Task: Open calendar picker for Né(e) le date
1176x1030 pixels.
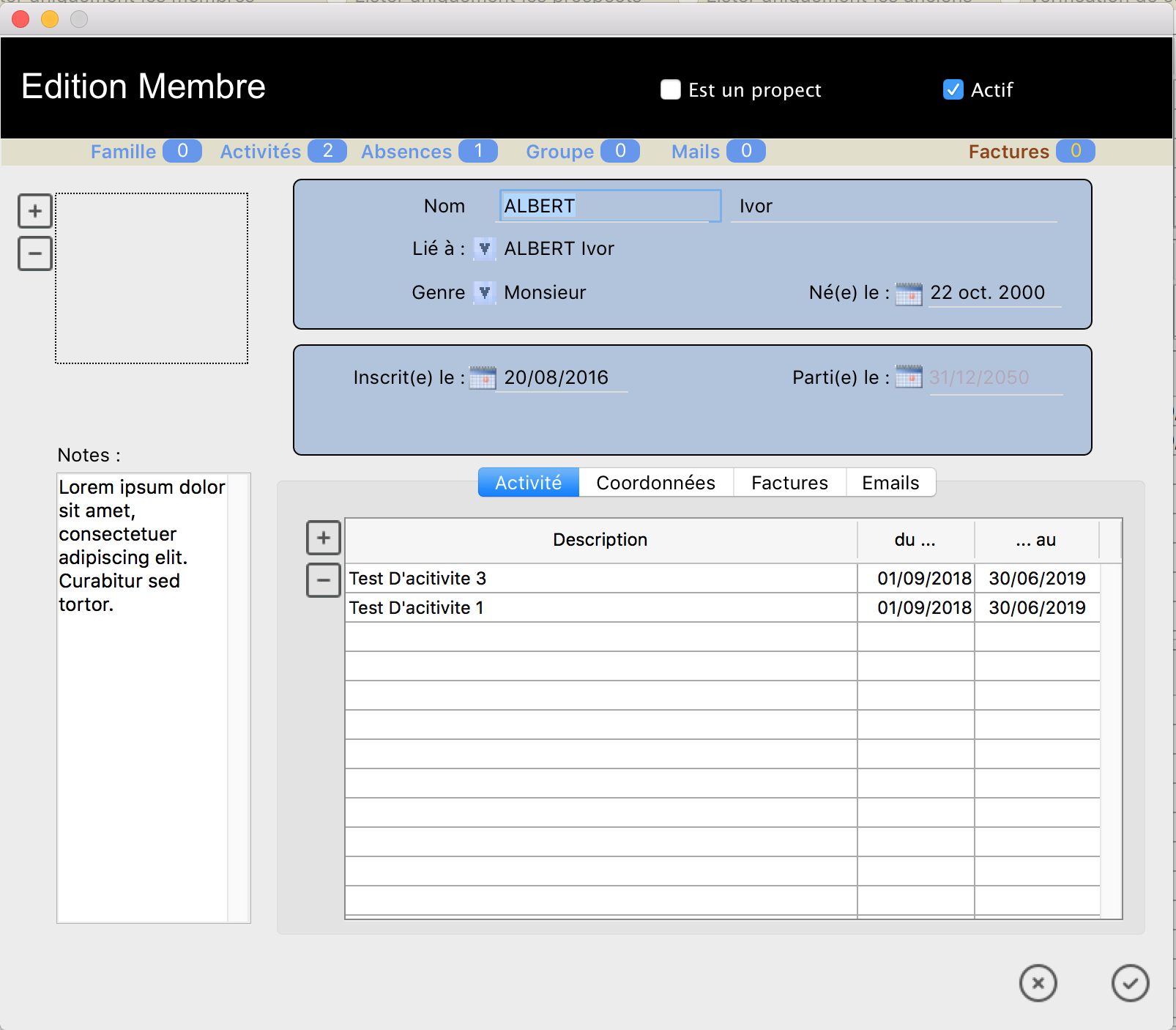Action: pyautogui.click(x=909, y=293)
